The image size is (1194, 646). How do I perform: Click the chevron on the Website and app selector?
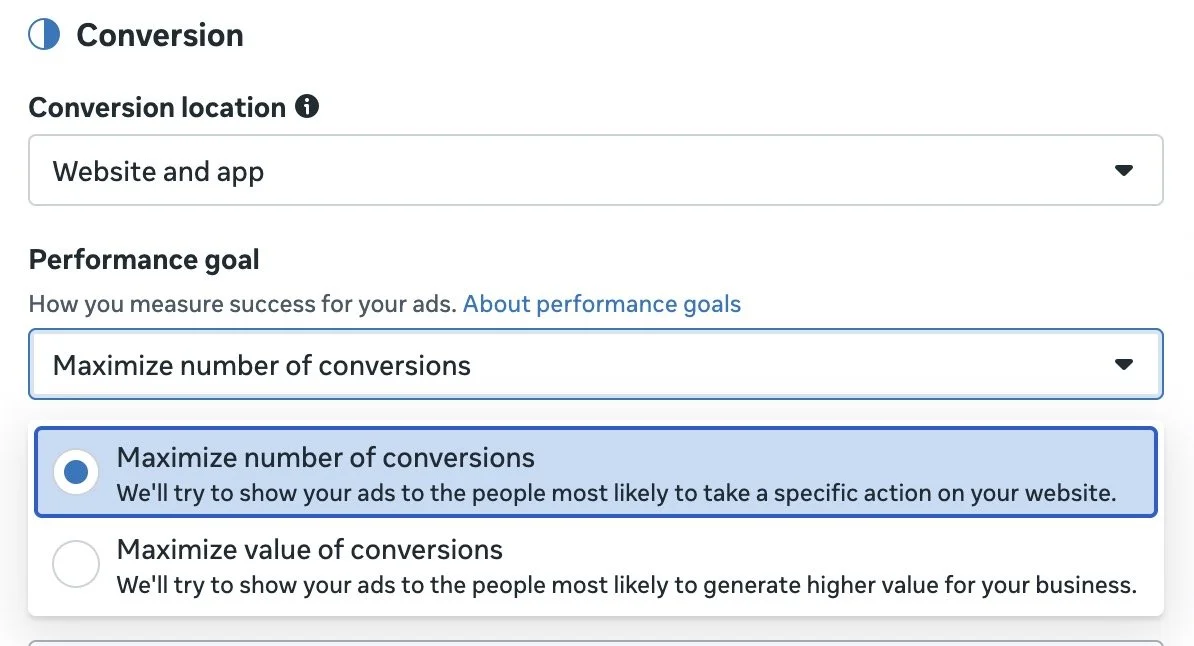(x=1126, y=170)
